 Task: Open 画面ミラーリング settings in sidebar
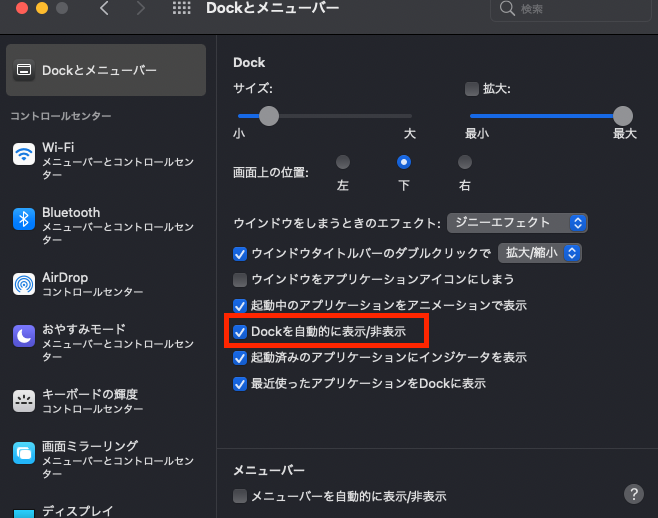tap(106, 460)
